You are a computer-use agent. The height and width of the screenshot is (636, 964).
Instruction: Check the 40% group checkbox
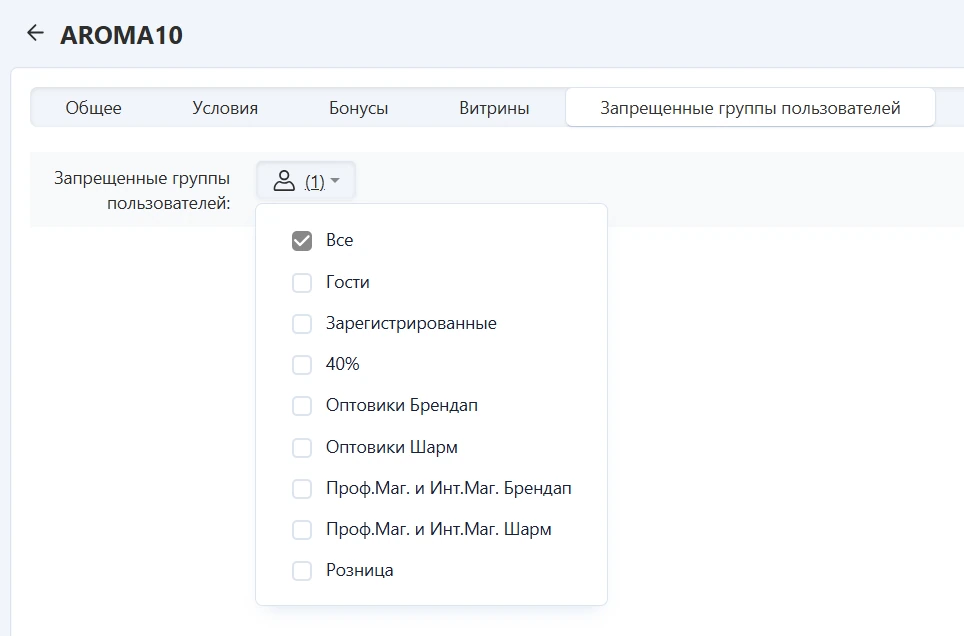coord(302,365)
